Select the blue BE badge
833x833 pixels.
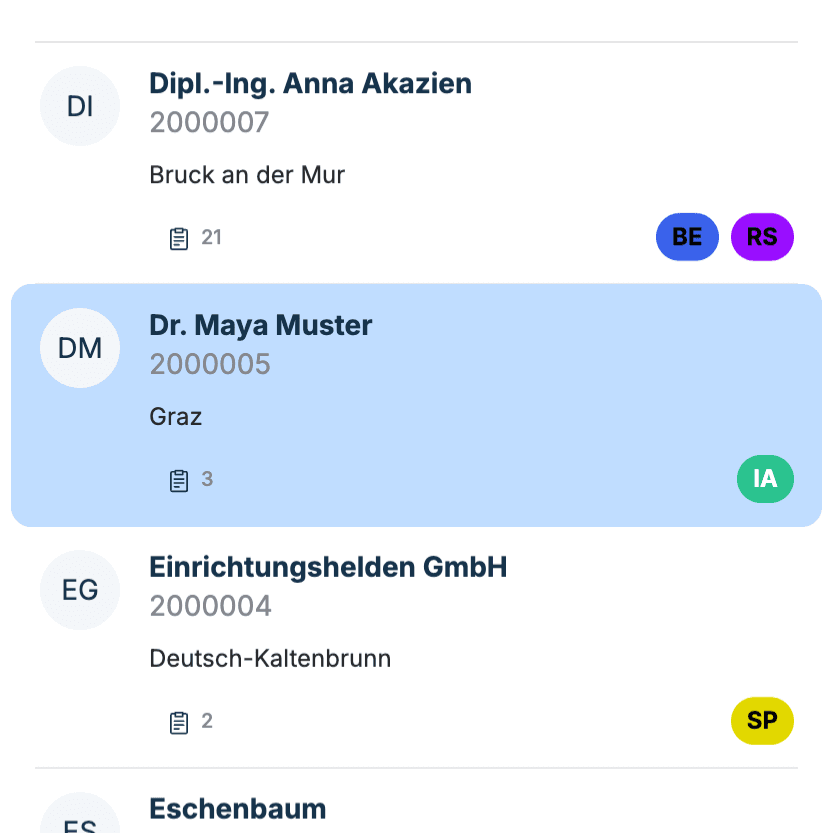687,237
